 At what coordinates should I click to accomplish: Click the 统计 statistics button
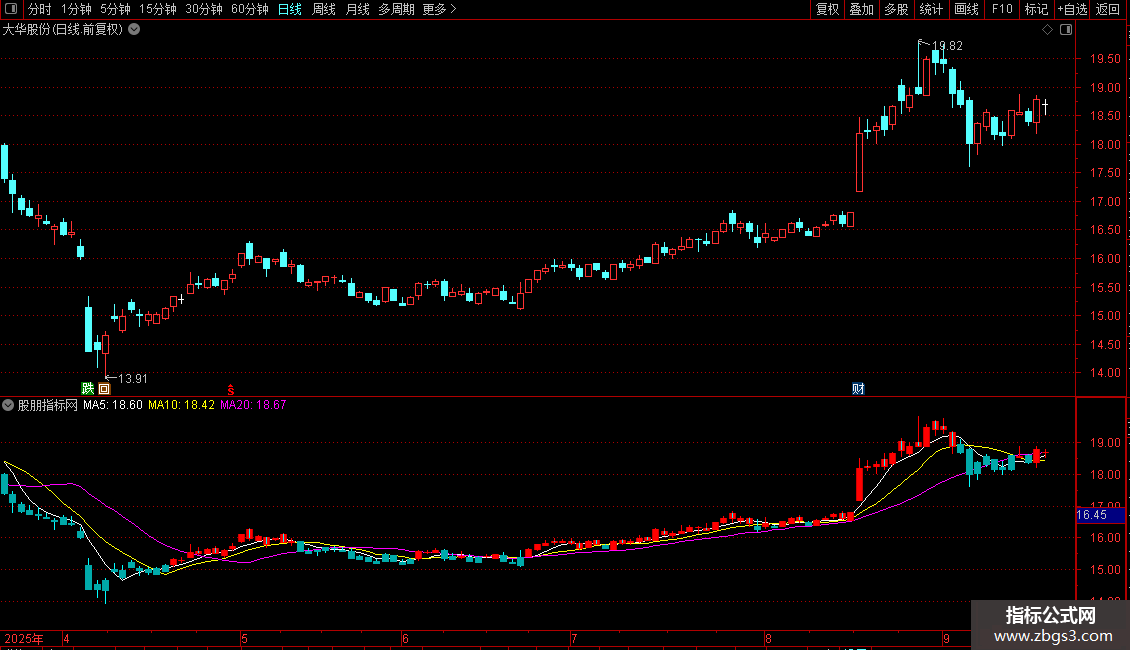(x=930, y=9)
